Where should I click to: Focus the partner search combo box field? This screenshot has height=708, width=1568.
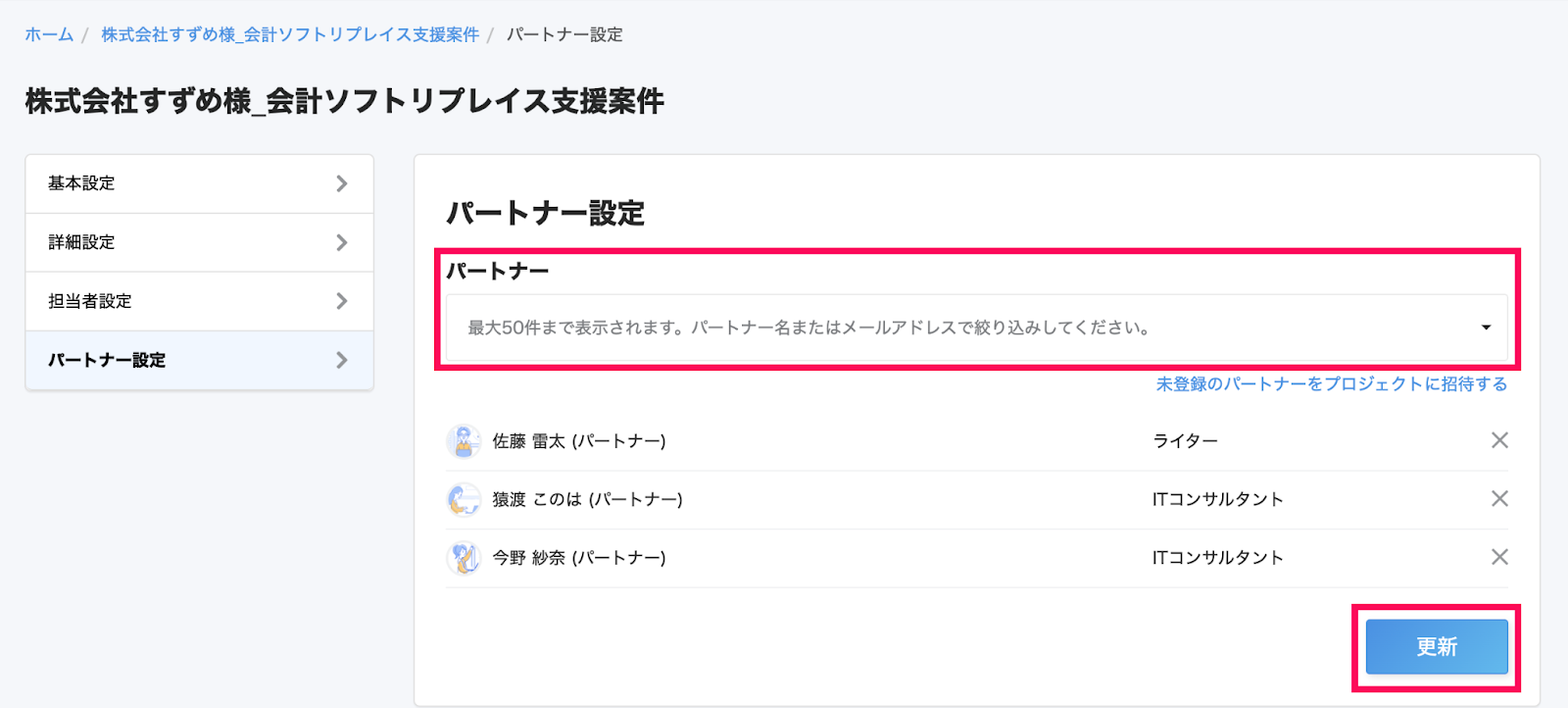(976, 328)
